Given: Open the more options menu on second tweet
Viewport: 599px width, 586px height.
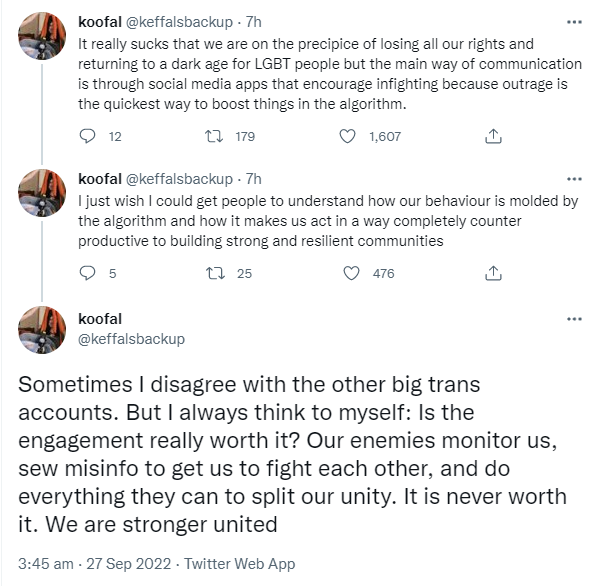Looking at the screenshot, I should (x=574, y=179).
